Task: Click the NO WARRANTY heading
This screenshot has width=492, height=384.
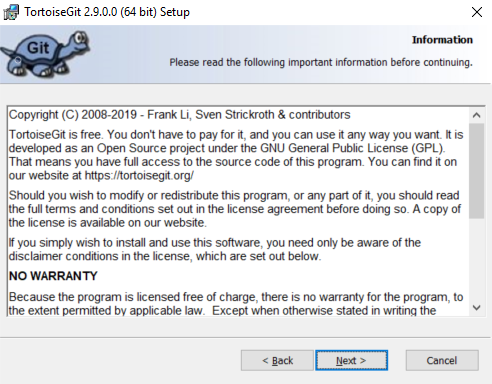Action: click(53, 276)
